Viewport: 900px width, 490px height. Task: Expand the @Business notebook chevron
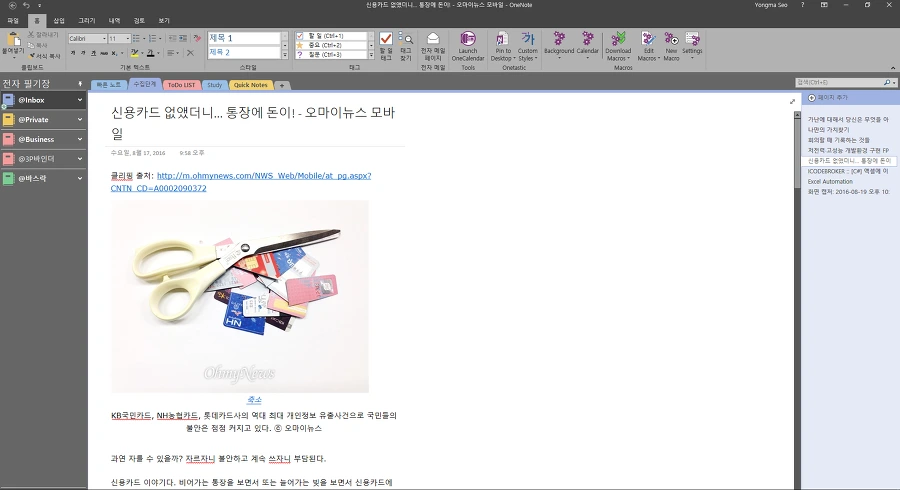pyautogui.click(x=80, y=139)
